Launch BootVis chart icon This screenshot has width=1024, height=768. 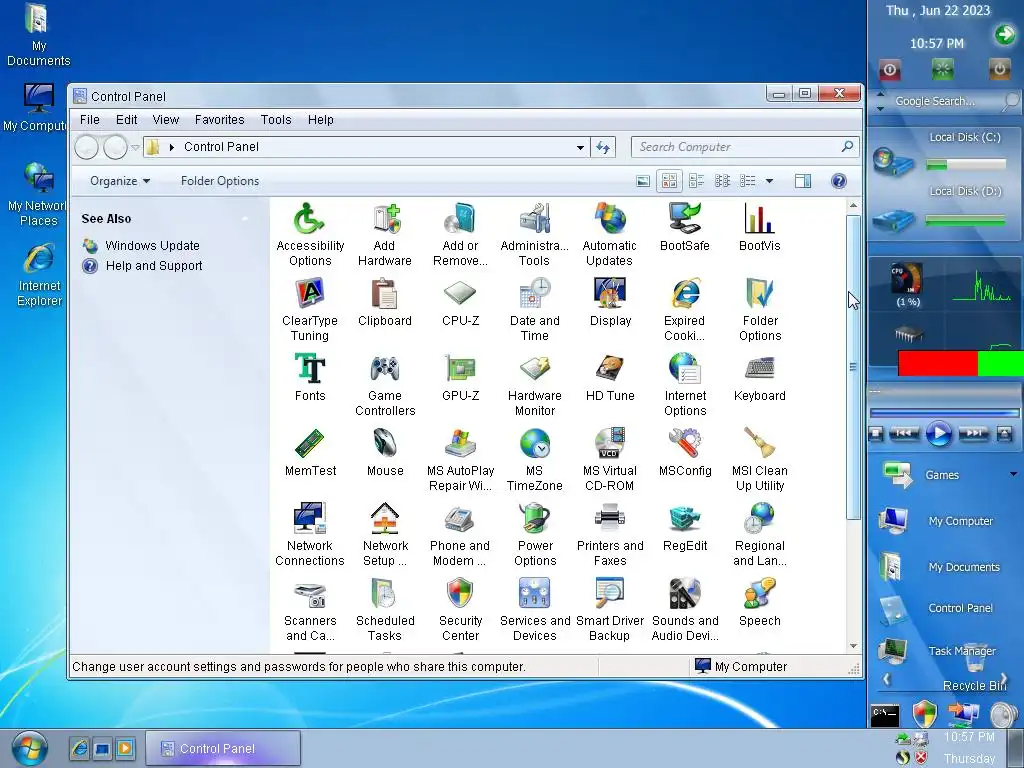point(760,227)
